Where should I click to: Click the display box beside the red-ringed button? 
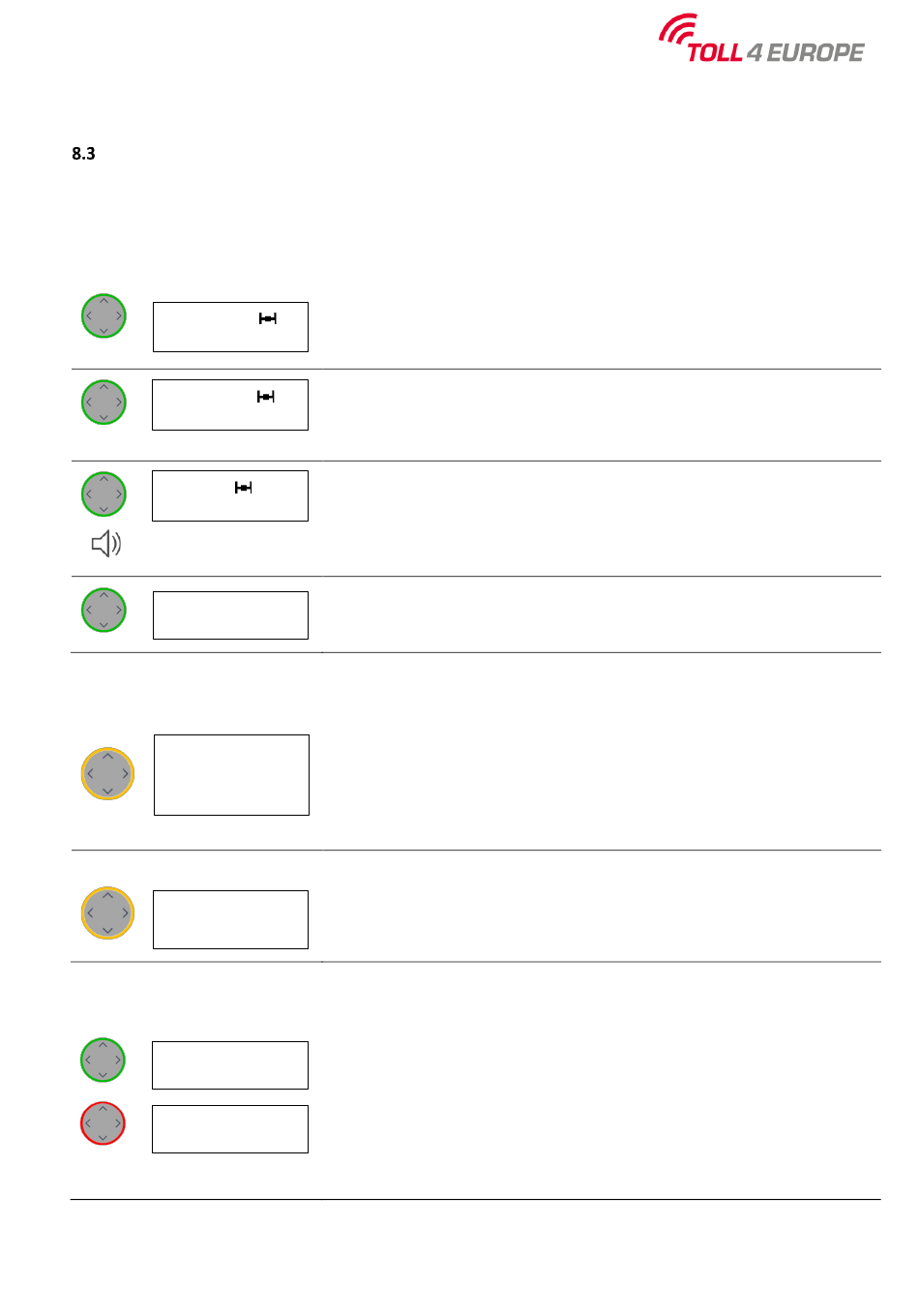pos(230,1128)
